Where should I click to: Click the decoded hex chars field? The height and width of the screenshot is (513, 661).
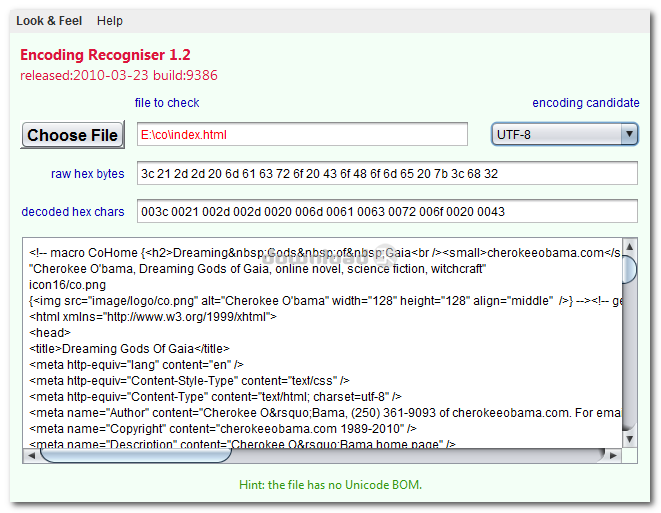(387, 211)
